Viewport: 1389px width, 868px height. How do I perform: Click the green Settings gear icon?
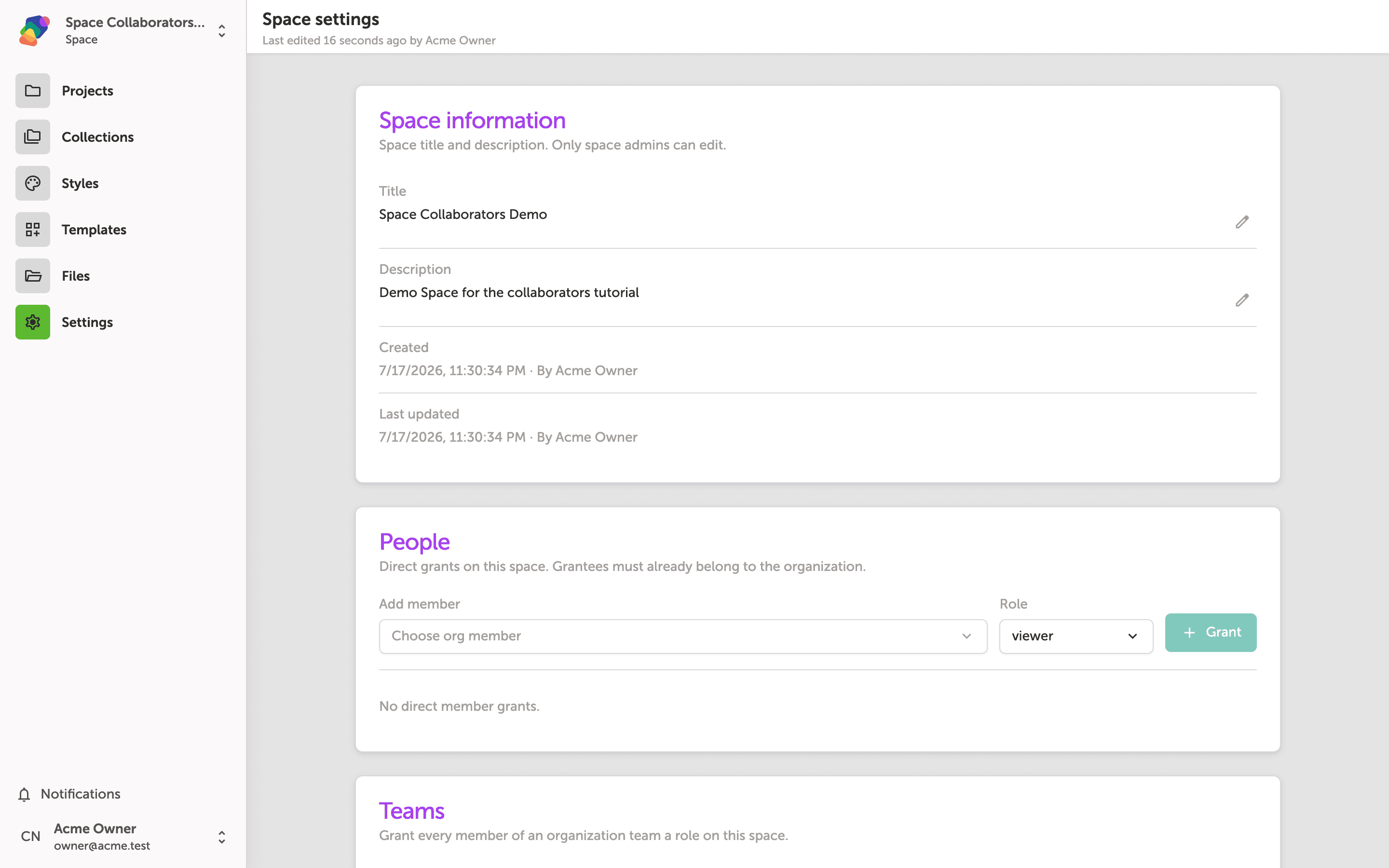pos(33,322)
